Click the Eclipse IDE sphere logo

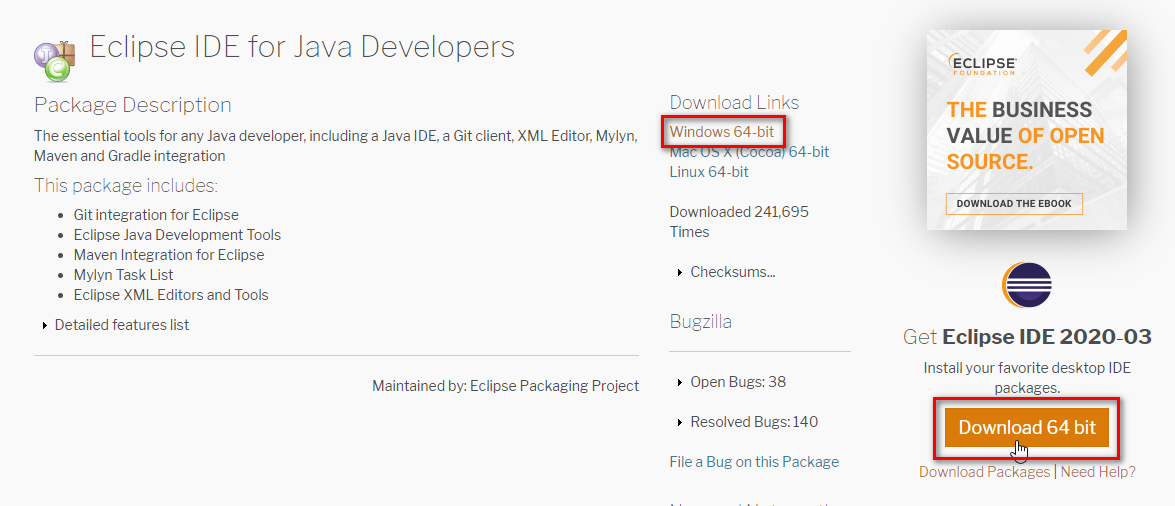tap(1027, 284)
